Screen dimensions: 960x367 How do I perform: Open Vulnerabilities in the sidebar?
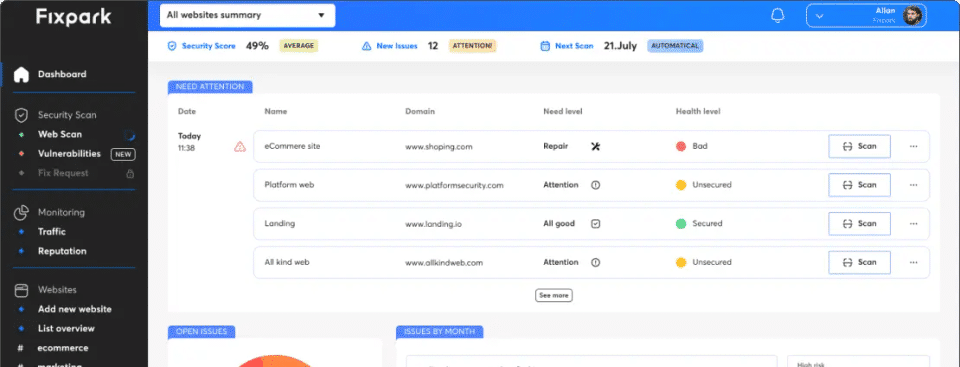pos(69,154)
